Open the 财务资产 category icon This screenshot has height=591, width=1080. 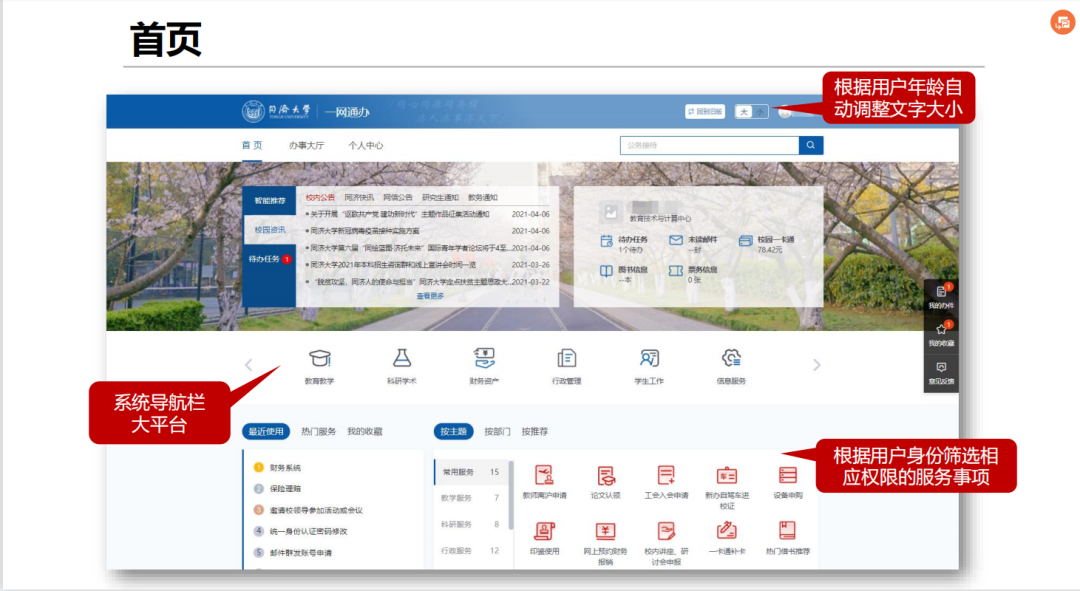pyautogui.click(x=484, y=359)
